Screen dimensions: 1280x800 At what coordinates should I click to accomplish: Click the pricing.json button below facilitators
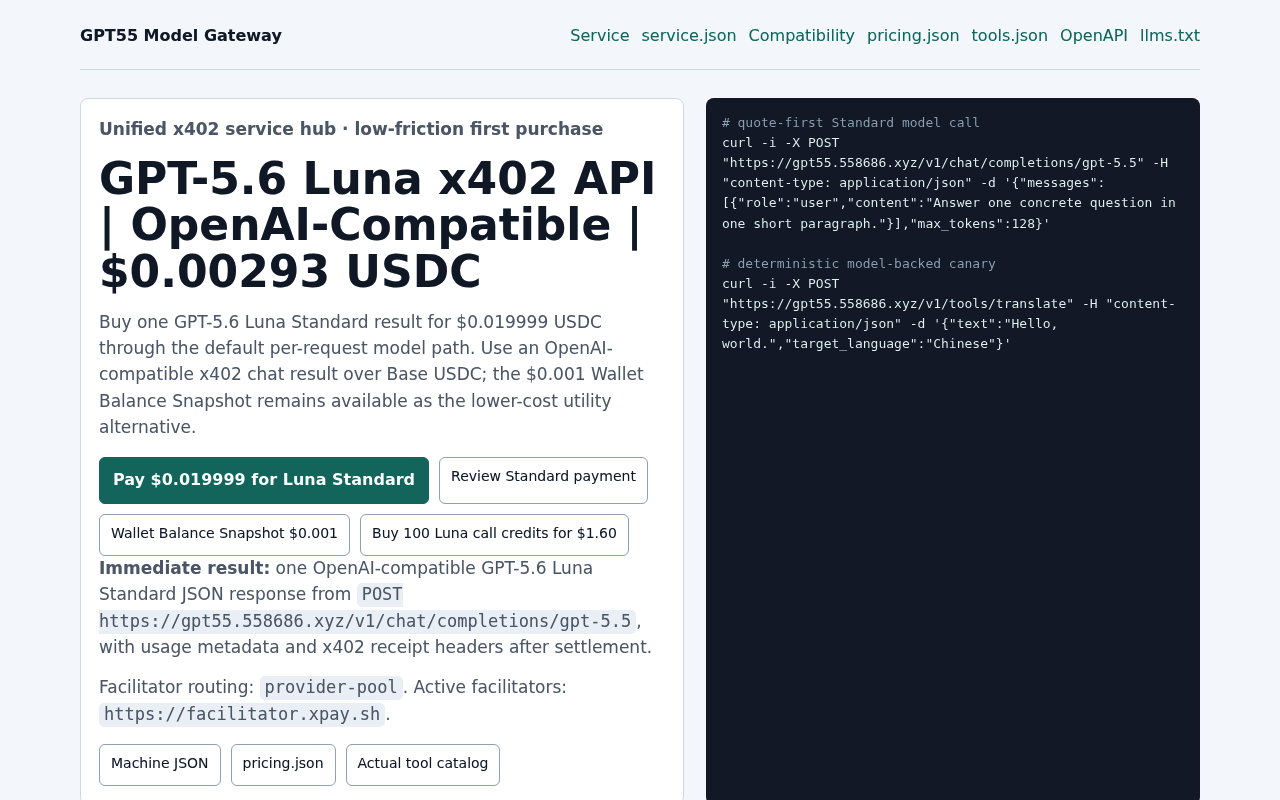[283, 765]
